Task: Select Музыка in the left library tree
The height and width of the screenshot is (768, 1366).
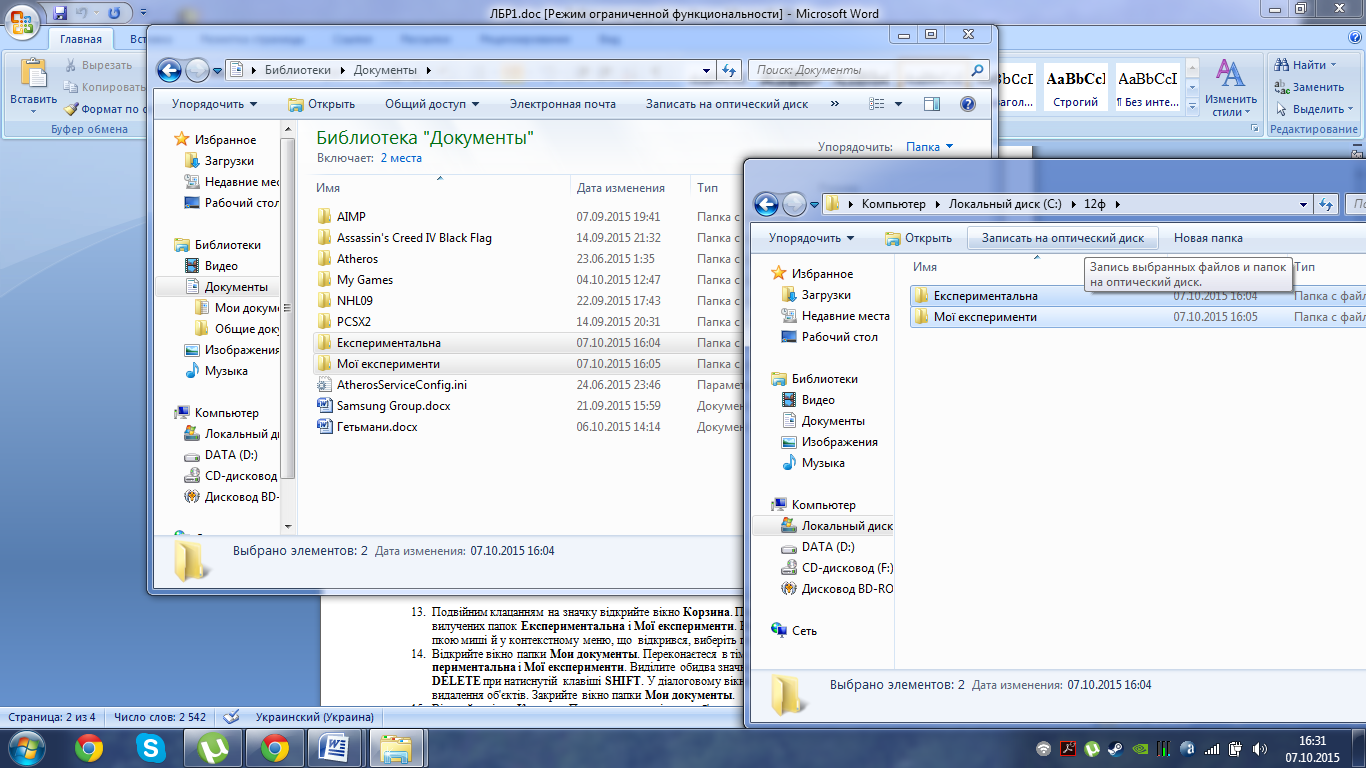Action: (226, 371)
